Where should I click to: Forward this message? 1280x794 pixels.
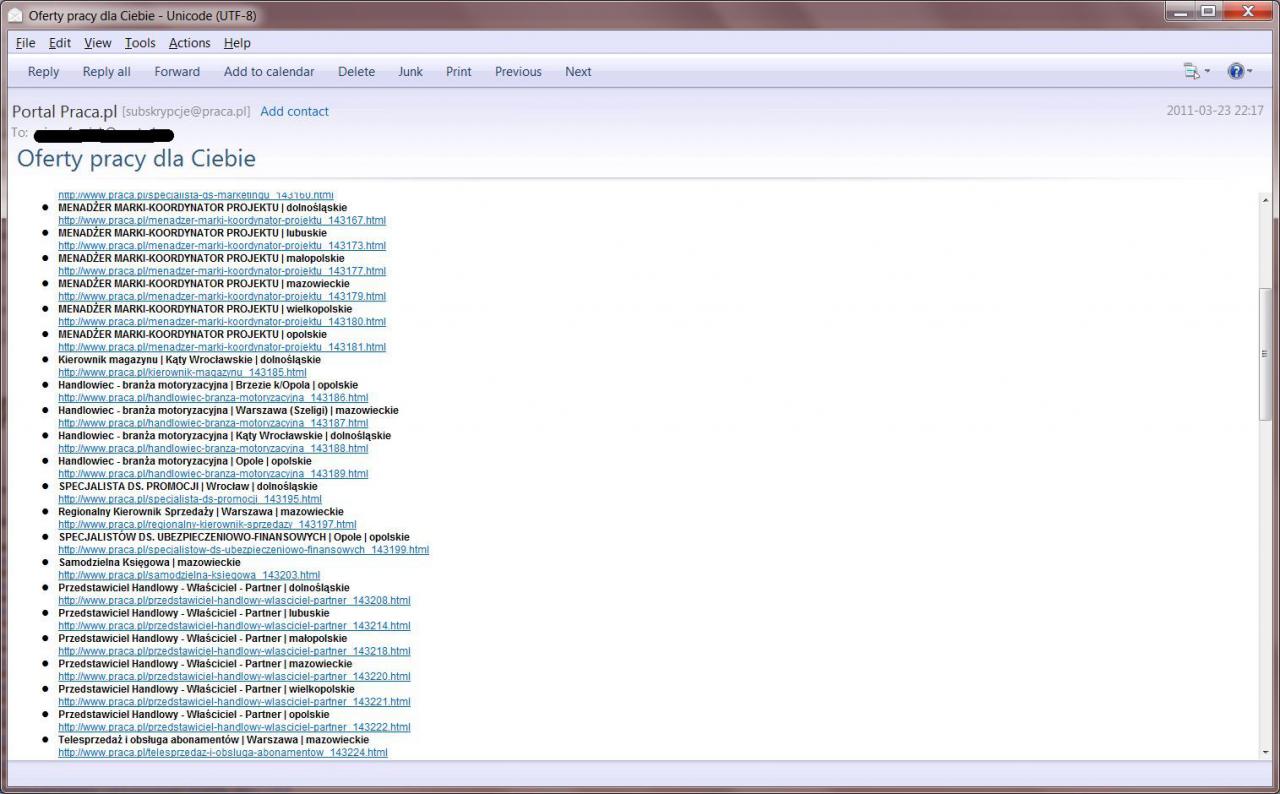click(x=177, y=72)
